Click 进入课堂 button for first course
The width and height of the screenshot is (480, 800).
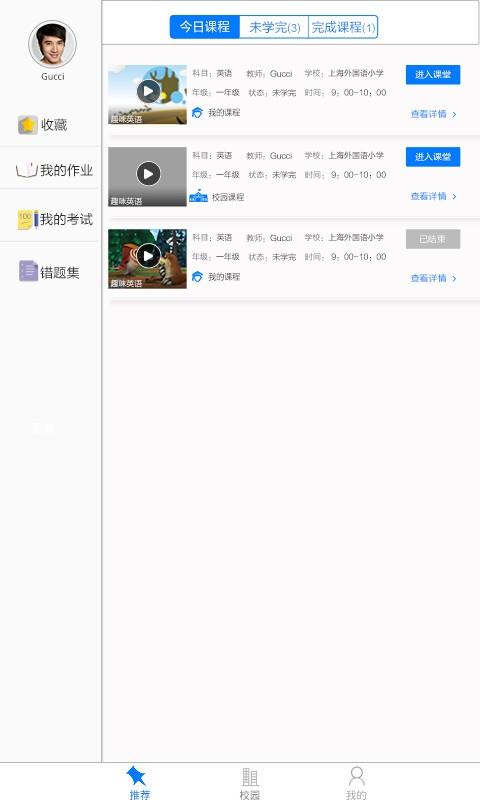433,74
